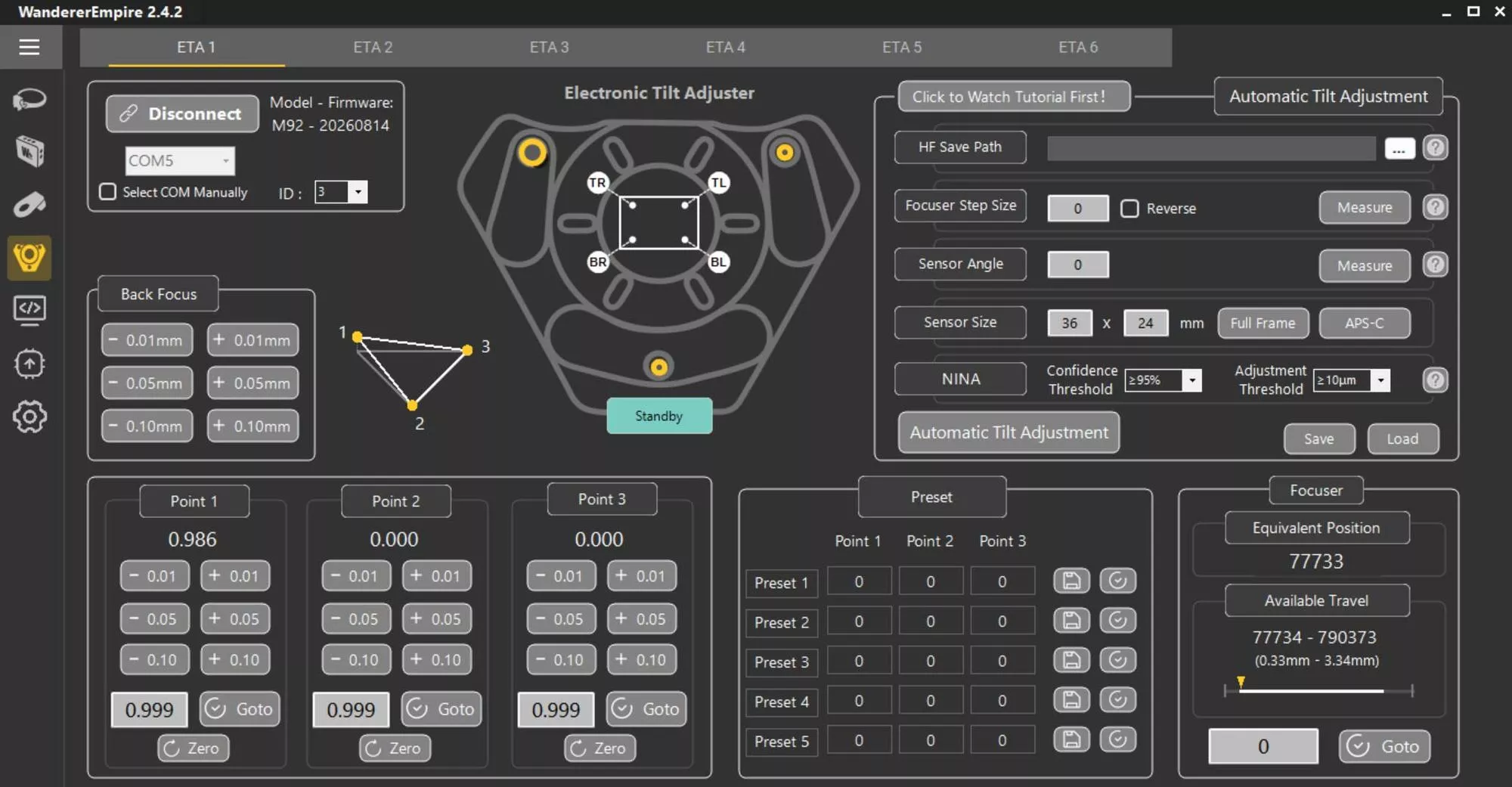
Task: Start Automatic Tilt Adjustment button
Action: pos(1009,432)
